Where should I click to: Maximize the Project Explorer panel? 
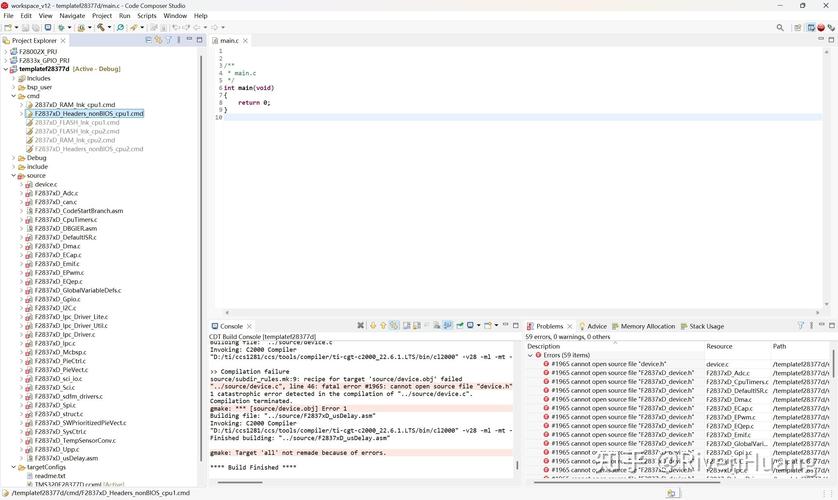point(197,41)
